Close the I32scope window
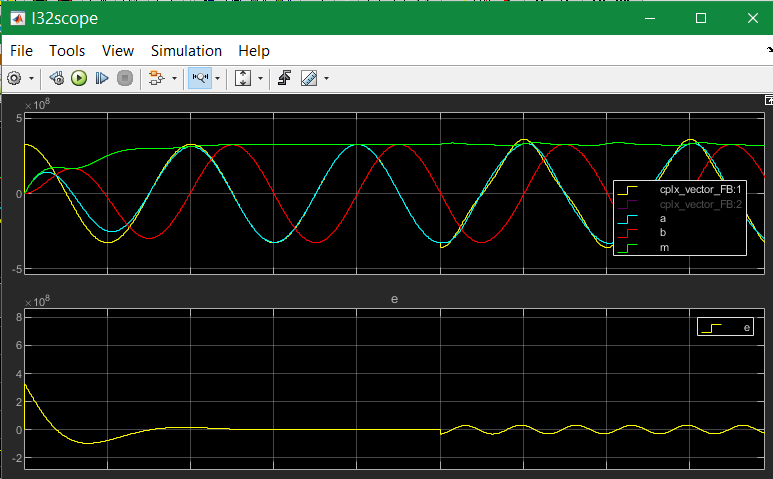Screen dimensions: 773x479 [x=752, y=18]
